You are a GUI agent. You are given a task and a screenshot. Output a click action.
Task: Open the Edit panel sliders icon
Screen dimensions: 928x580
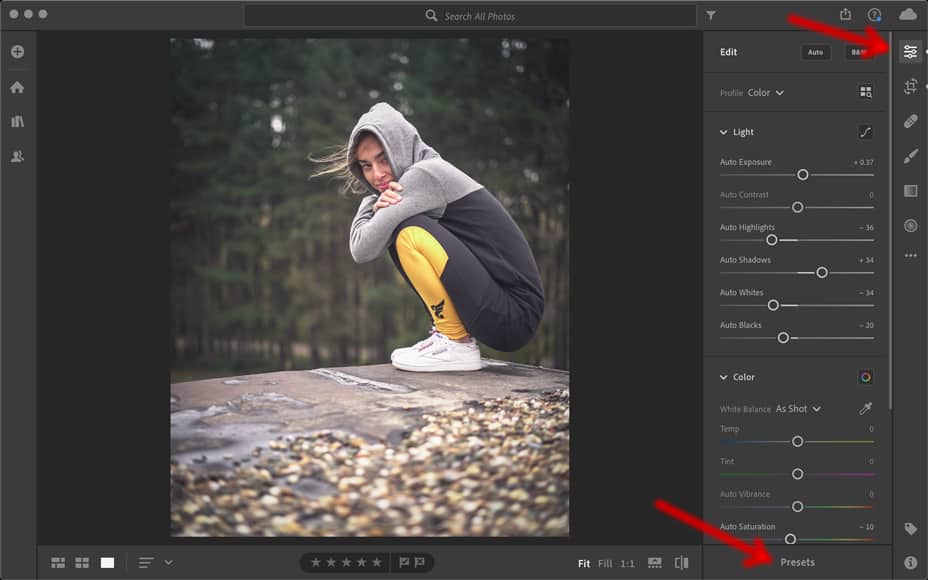point(910,52)
